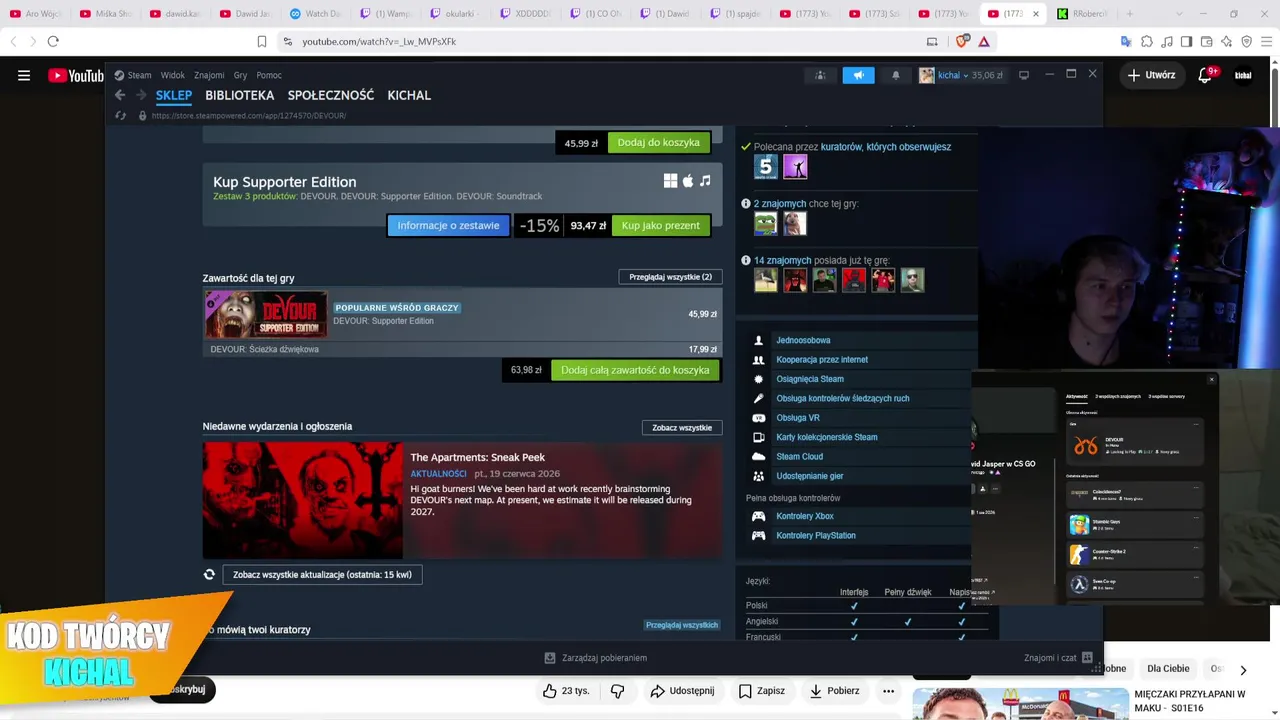Open Karty kolekcjonerskie Steam link
The width and height of the screenshot is (1280, 720).
pos(827,438)
